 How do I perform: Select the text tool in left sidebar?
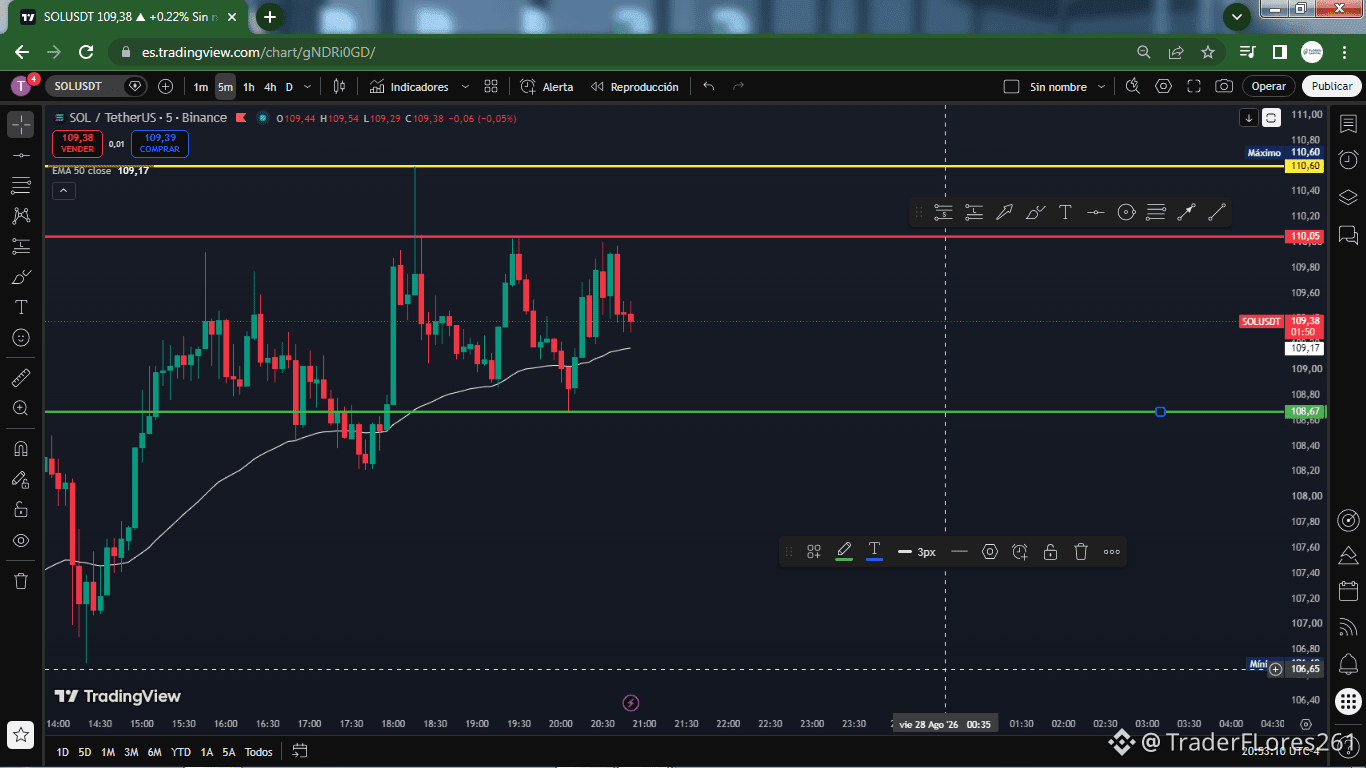(20, 307)
